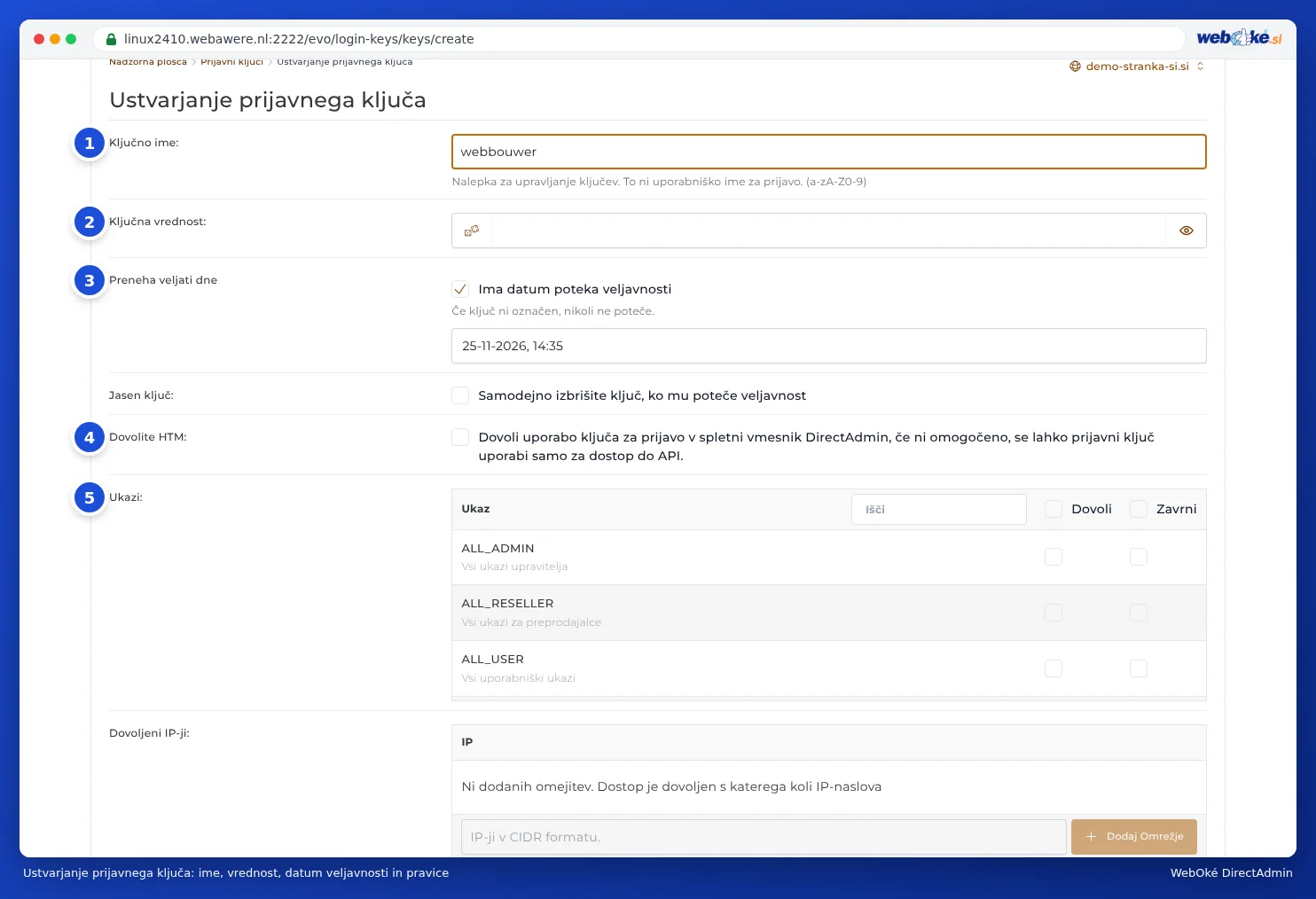
Task: Enable 'Samodejno izbrišite ključ' checkbox
Action: click(x=460, y=395)
